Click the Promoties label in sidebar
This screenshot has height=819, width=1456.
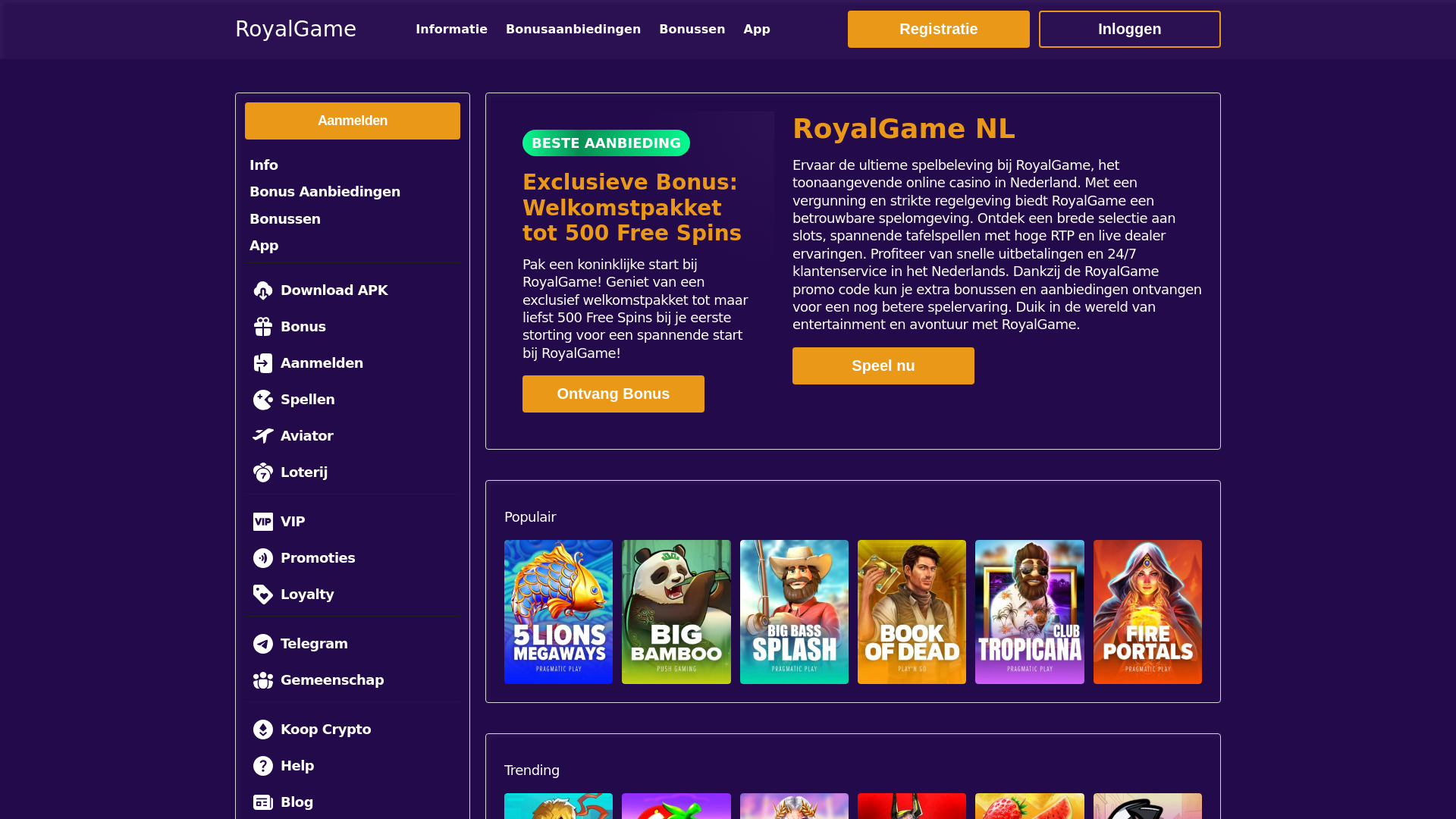[318, 558]
